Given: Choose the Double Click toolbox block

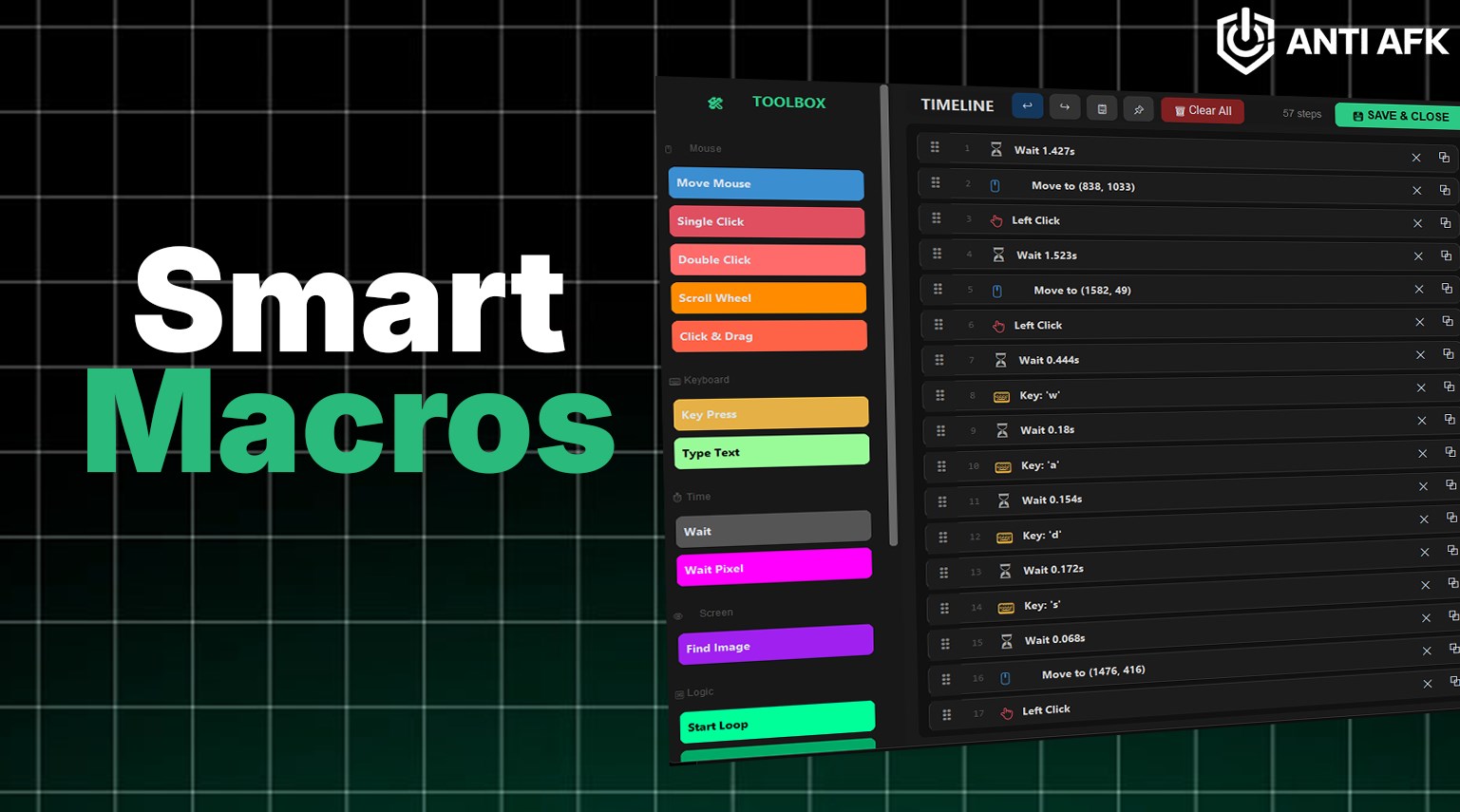Looking at the screenshot, I should coord(768,259).
